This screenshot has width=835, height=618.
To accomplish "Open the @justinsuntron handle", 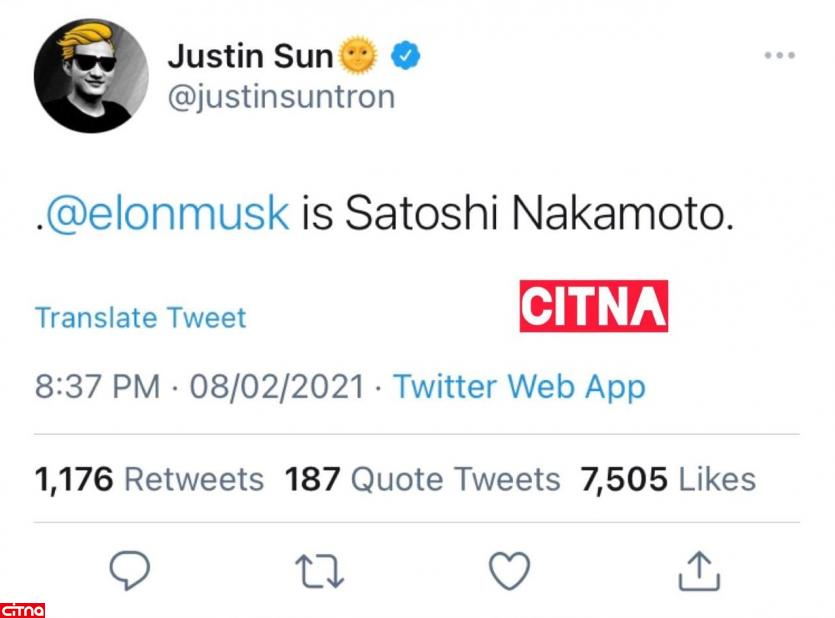I will [281, 97].
